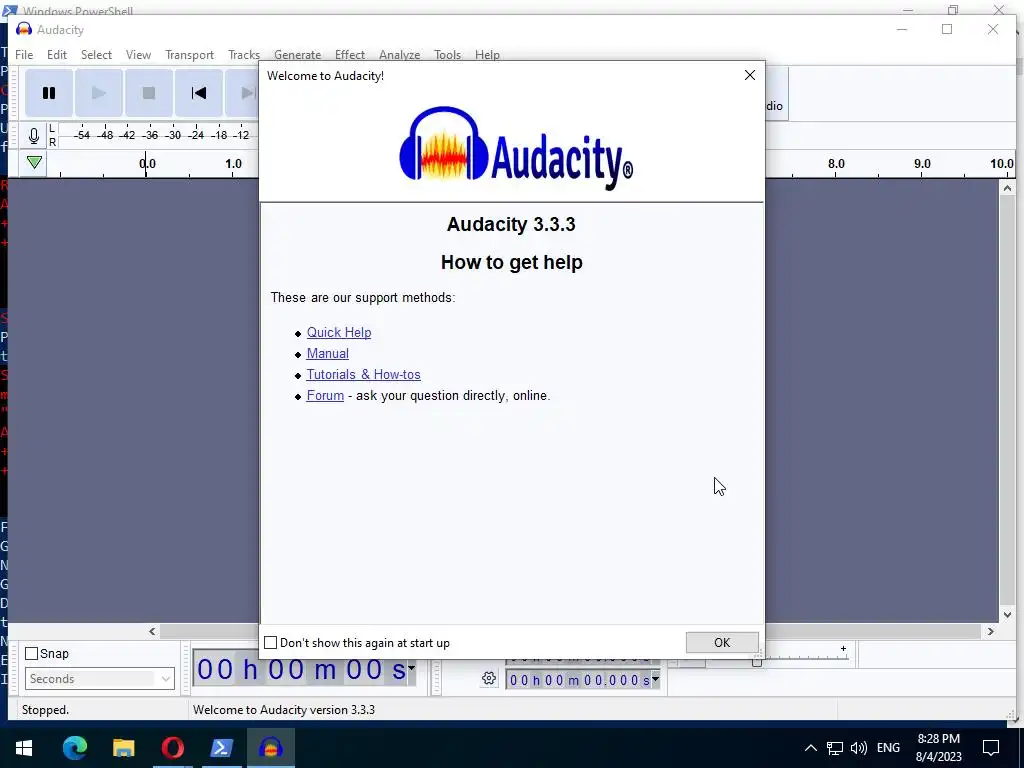Open the Transport menu

point(189,55)
